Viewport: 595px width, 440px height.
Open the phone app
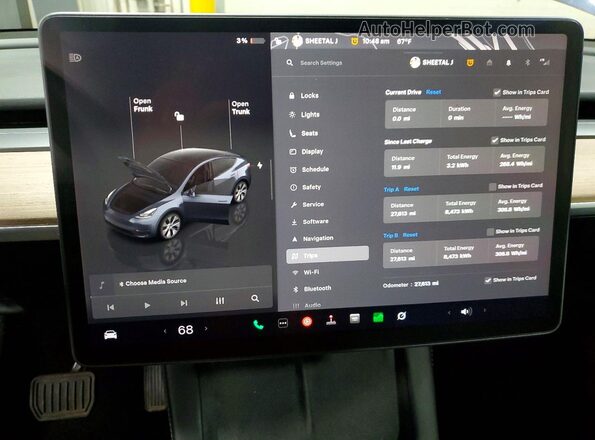258,325
